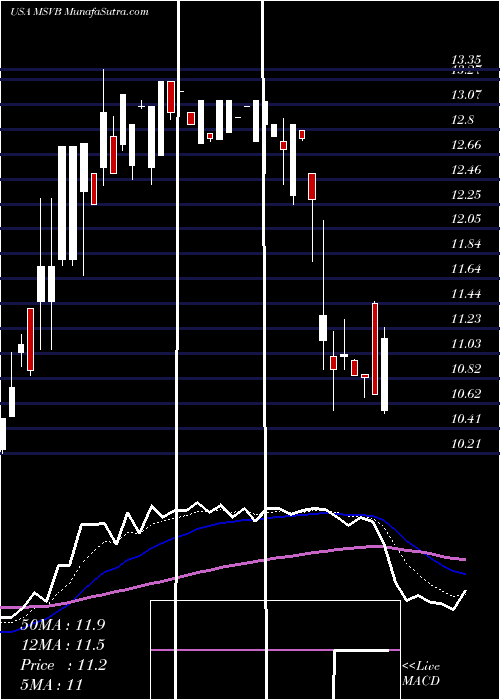Click the 12.05 price axis label
The image size is (500, 700).
(466, 219)
